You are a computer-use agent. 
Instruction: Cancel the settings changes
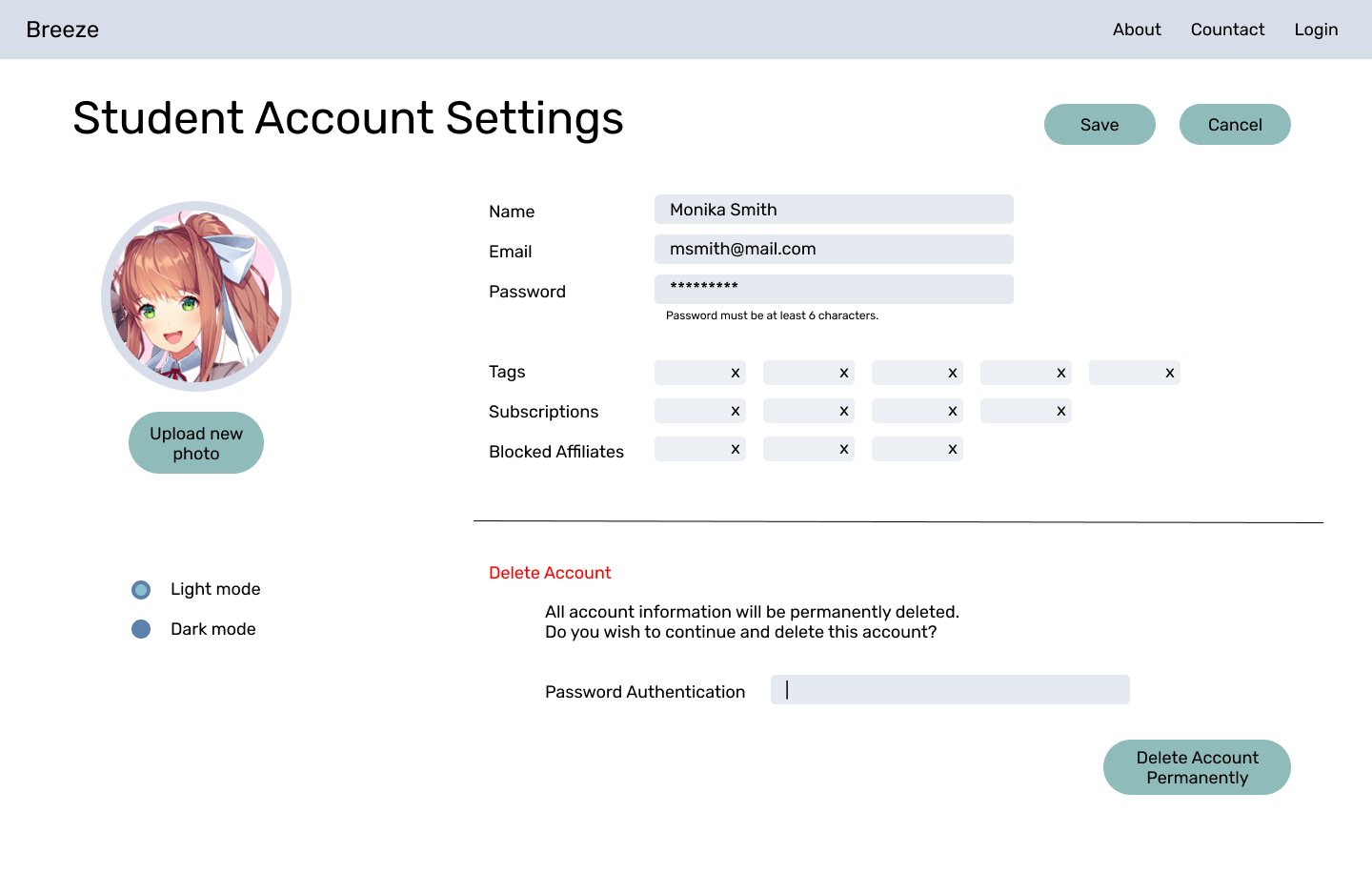tap(1235, 125)
